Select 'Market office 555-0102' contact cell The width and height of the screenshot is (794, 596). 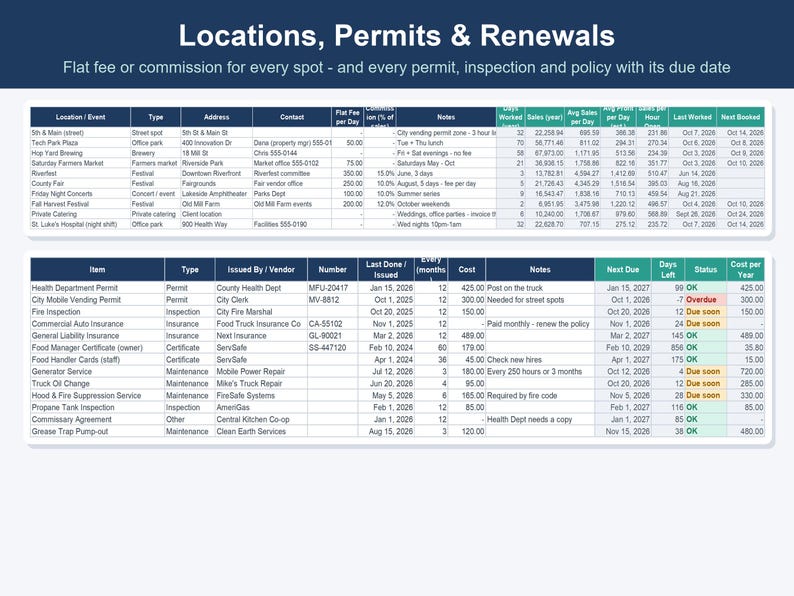click(x=292, y=163)
